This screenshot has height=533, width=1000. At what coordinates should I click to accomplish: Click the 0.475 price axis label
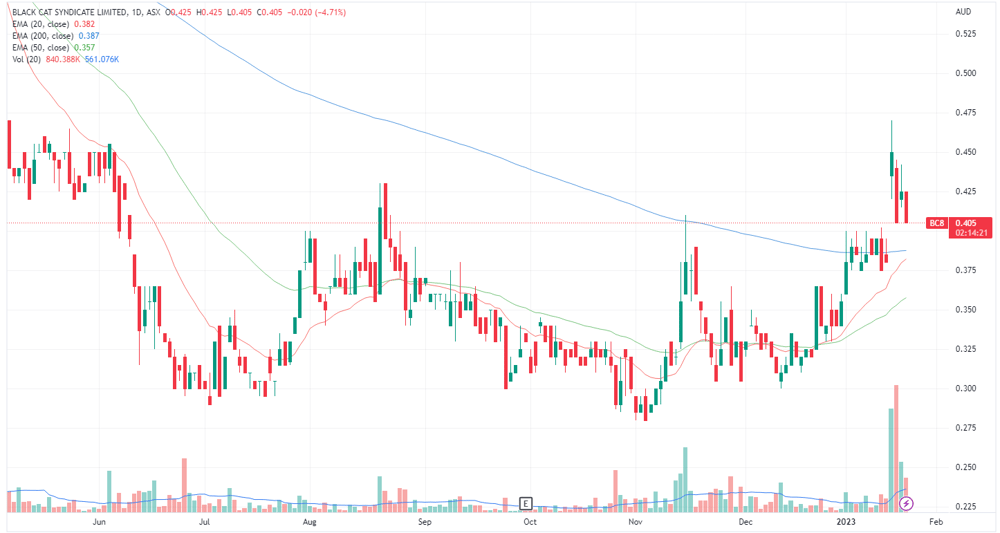click(966, 113)
